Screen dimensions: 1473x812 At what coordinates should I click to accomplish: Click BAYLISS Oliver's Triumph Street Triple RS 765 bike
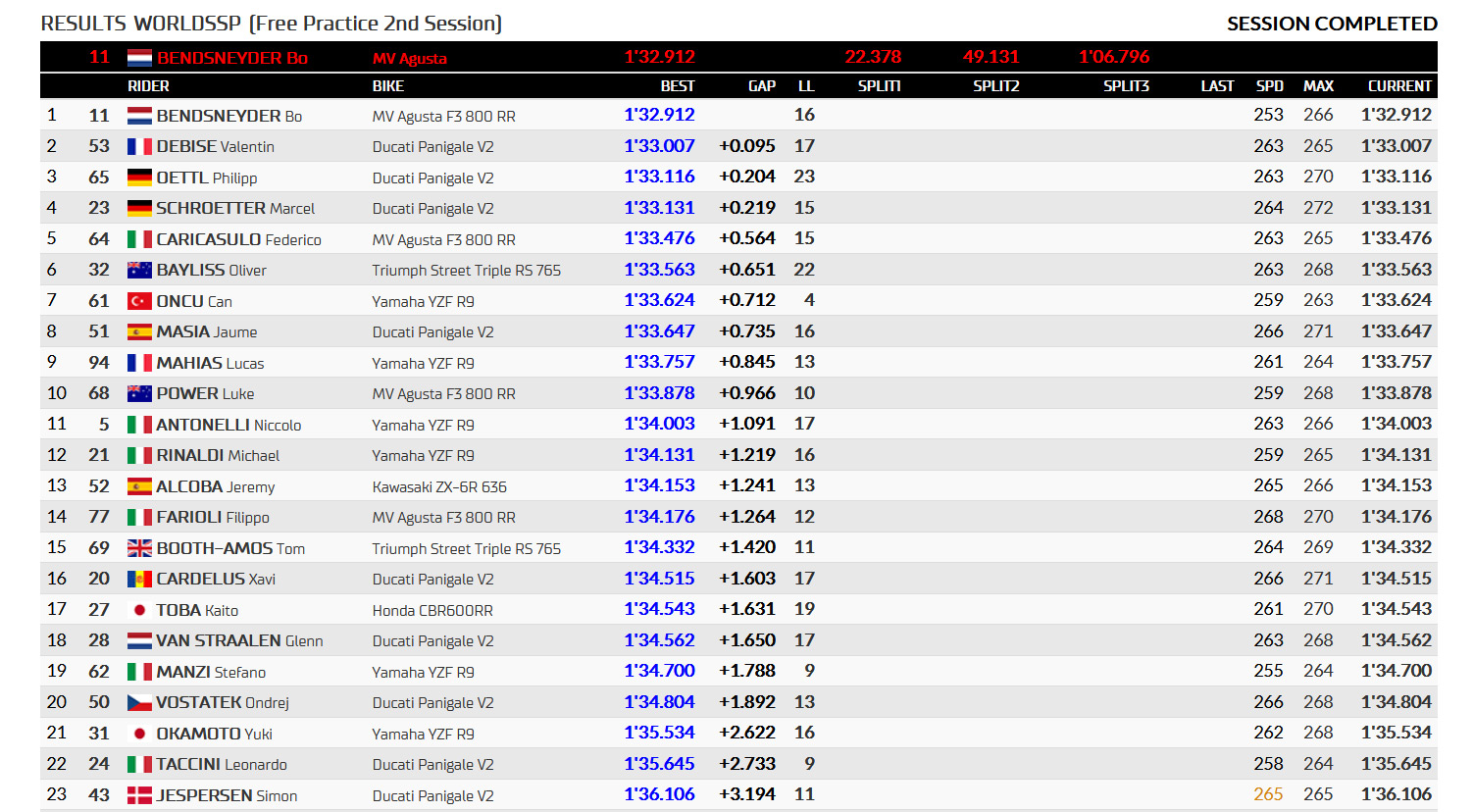(x=467, y=271)
